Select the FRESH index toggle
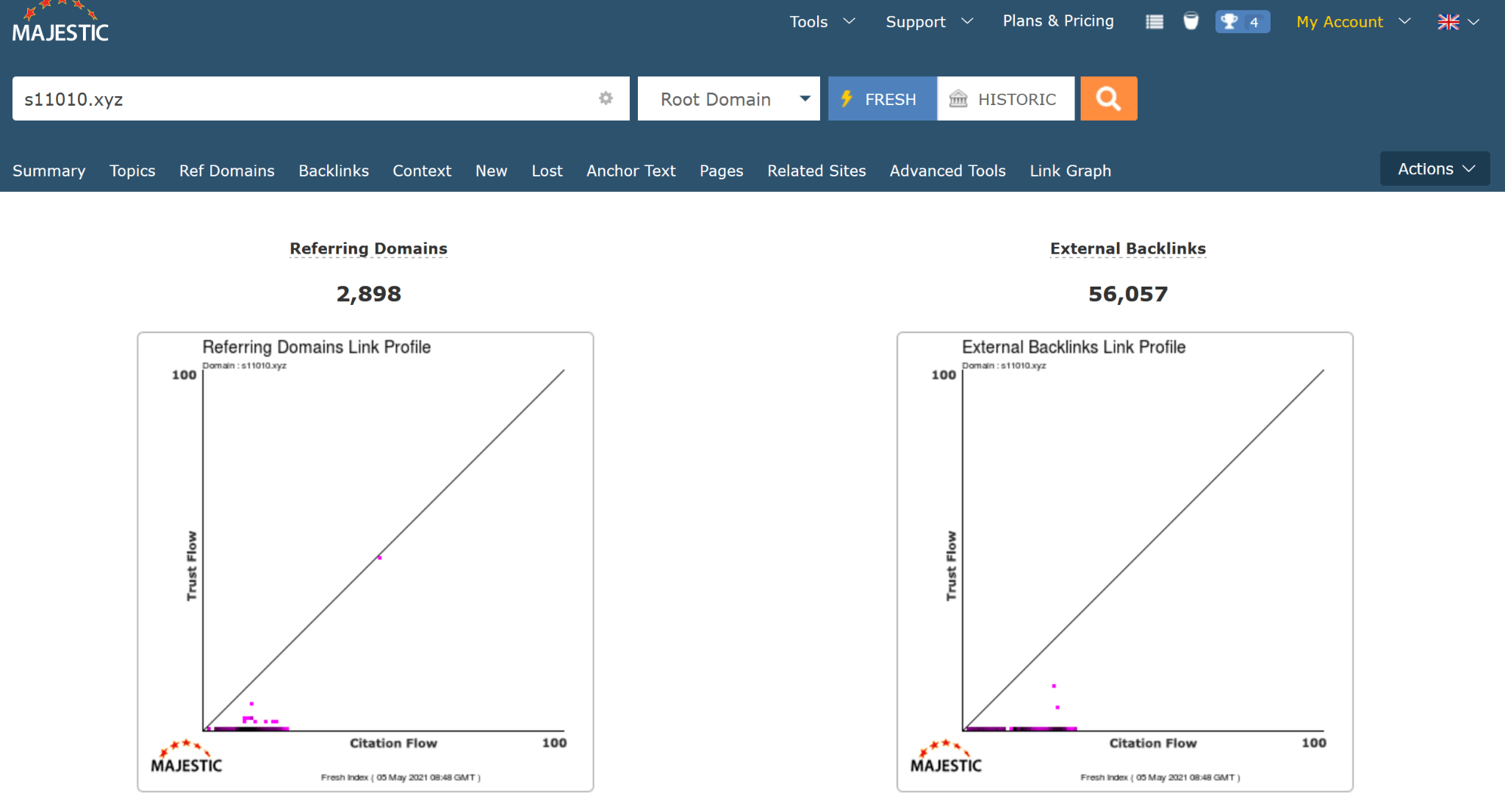Image resolution: width=1505 pixels, height=812 pixels. tap(883, 98)
